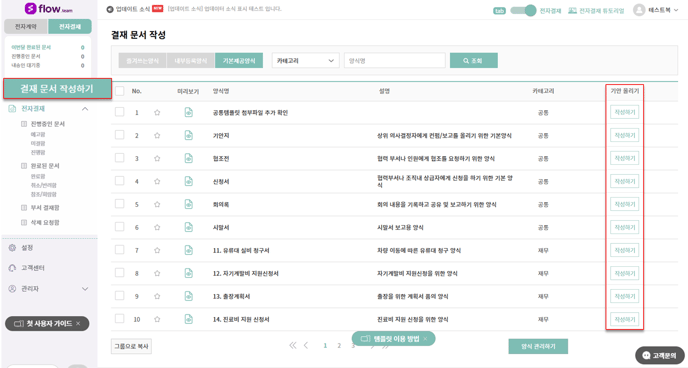Star the 출장계획서 form as favorite

pyautogui.click(x=157, y=297)
